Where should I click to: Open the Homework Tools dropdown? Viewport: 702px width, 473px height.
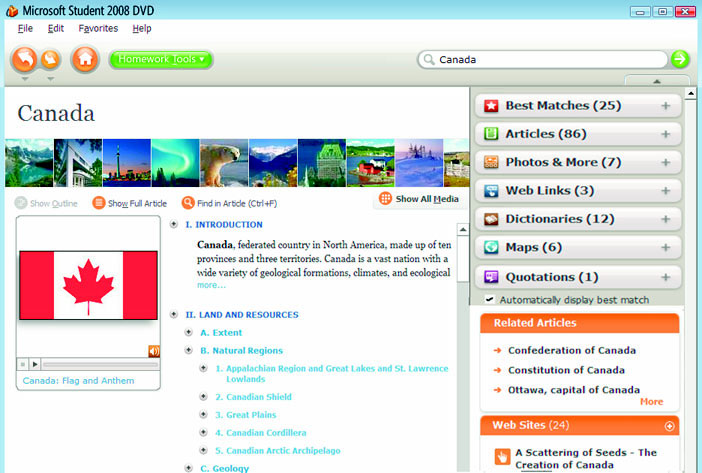[x=161, y=59]
